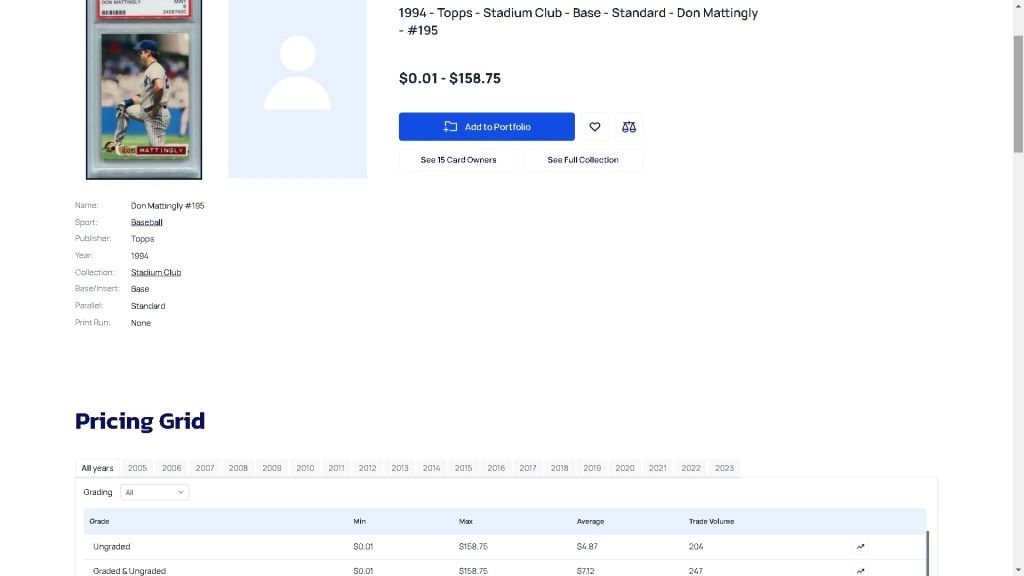Screen dimensions: 1024x576
Task: Open the Stadium Club collection link
Action: point(156,272)
